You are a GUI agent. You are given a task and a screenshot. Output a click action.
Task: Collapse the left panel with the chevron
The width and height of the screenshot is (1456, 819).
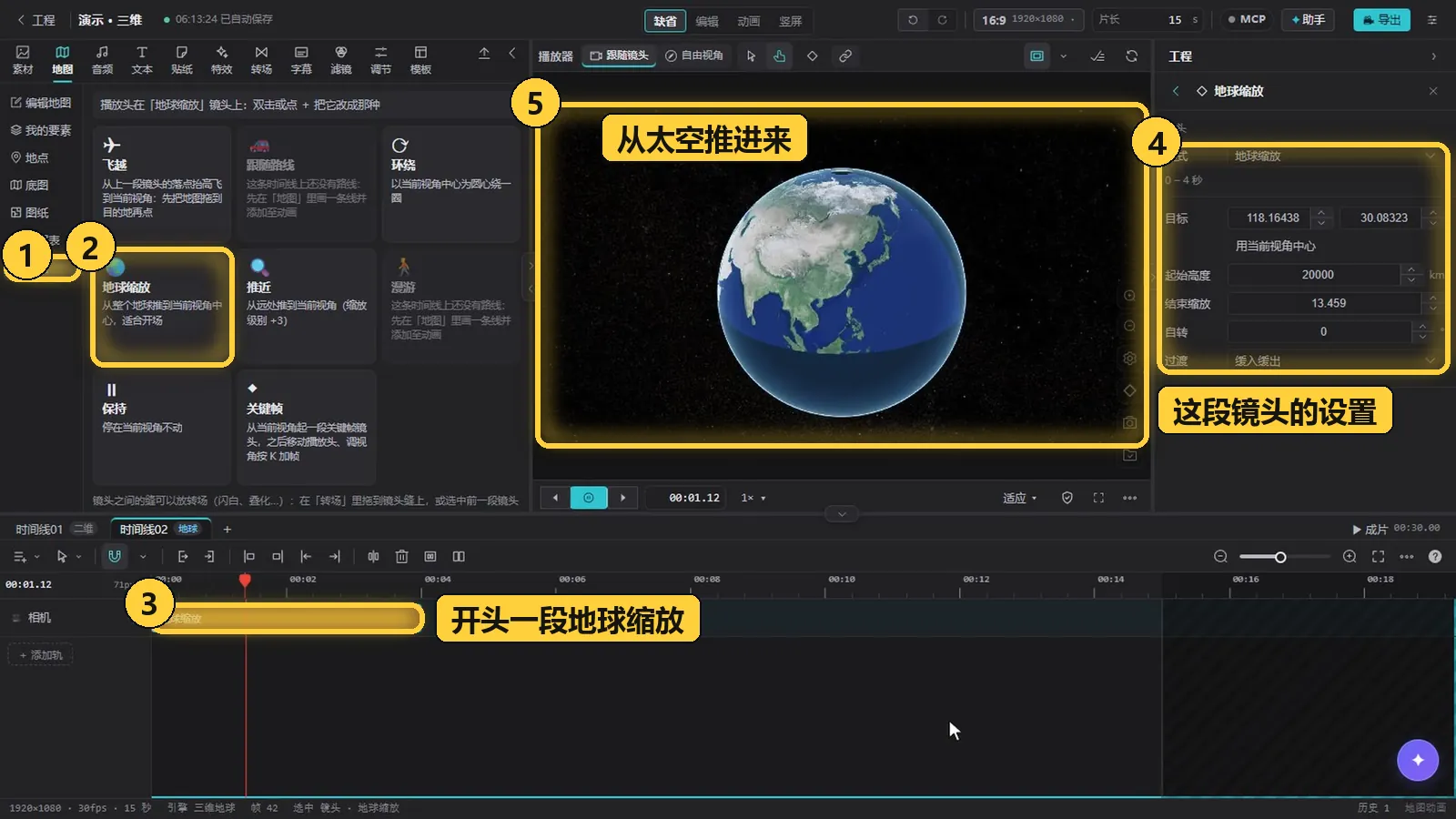[512, 54]
